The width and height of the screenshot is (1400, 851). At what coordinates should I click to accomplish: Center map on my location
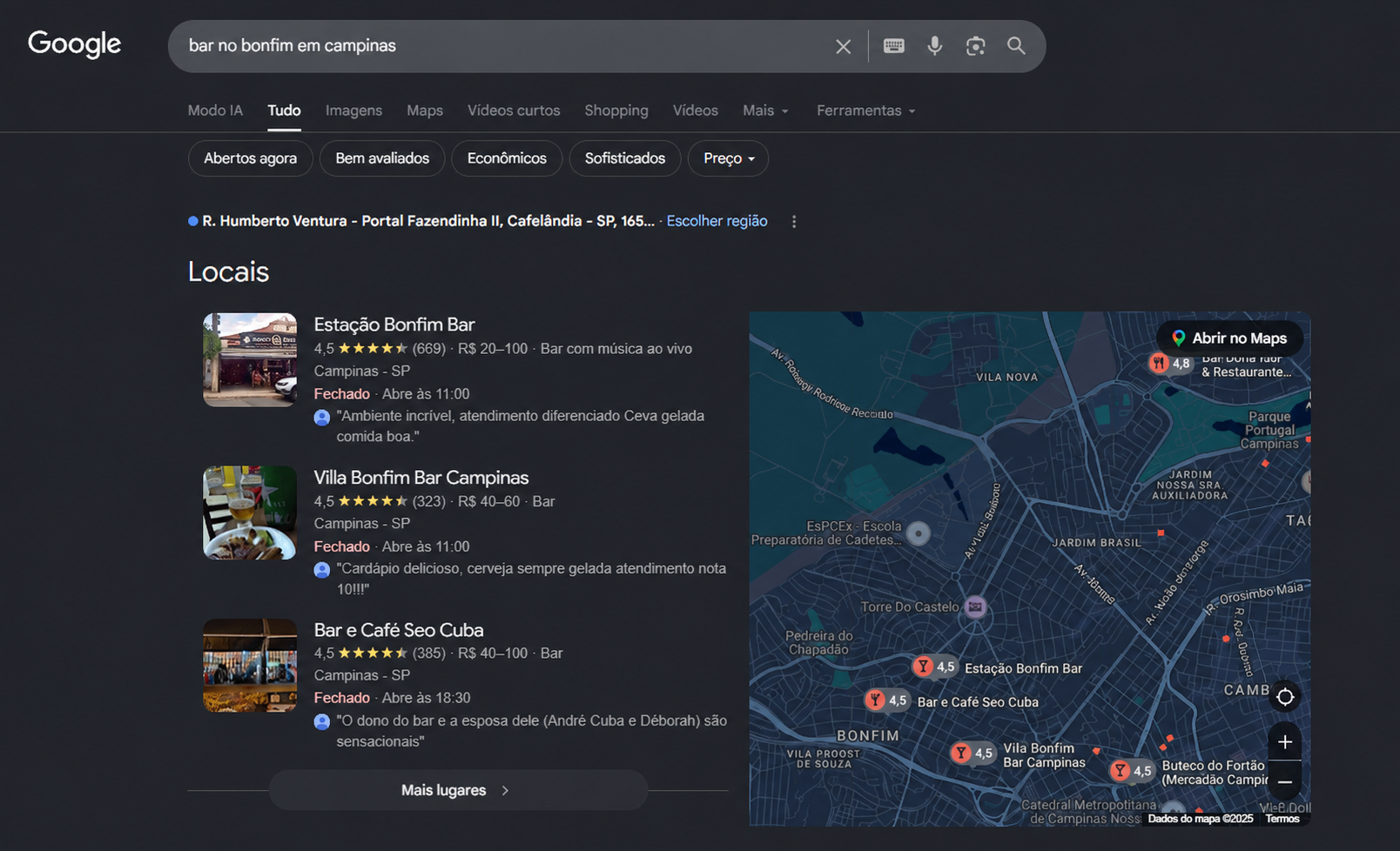pos(1285,697)
